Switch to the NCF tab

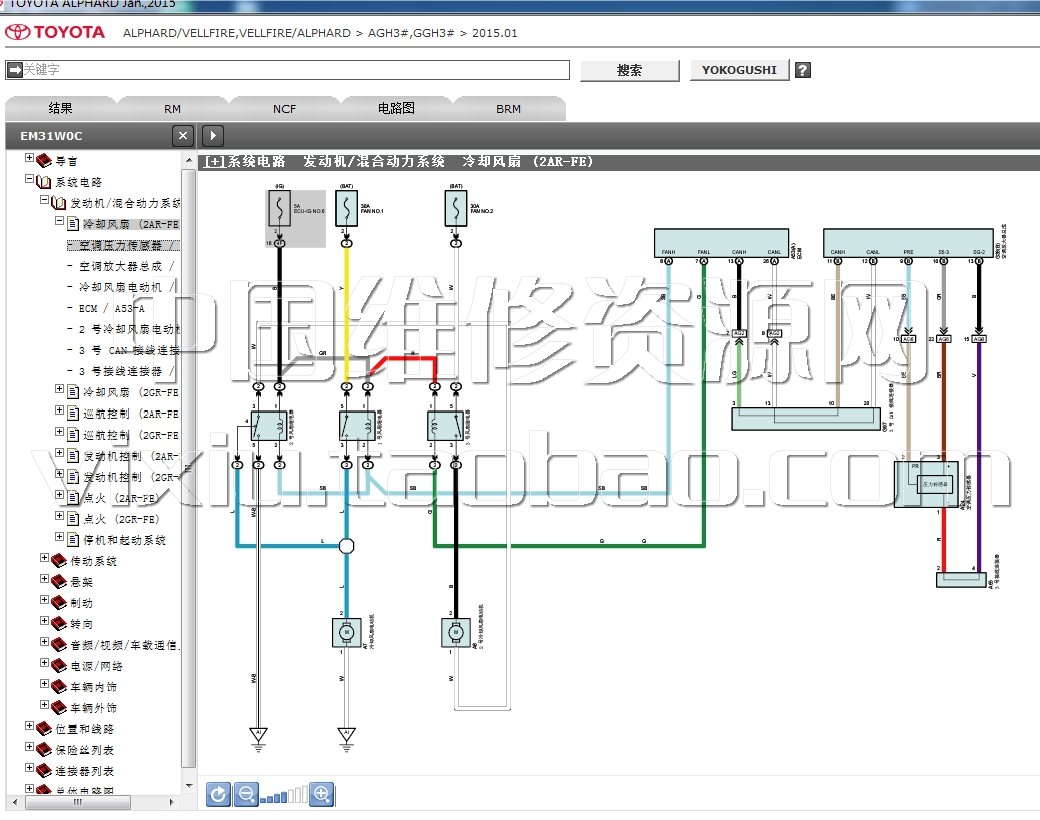(x=285, y=109)
